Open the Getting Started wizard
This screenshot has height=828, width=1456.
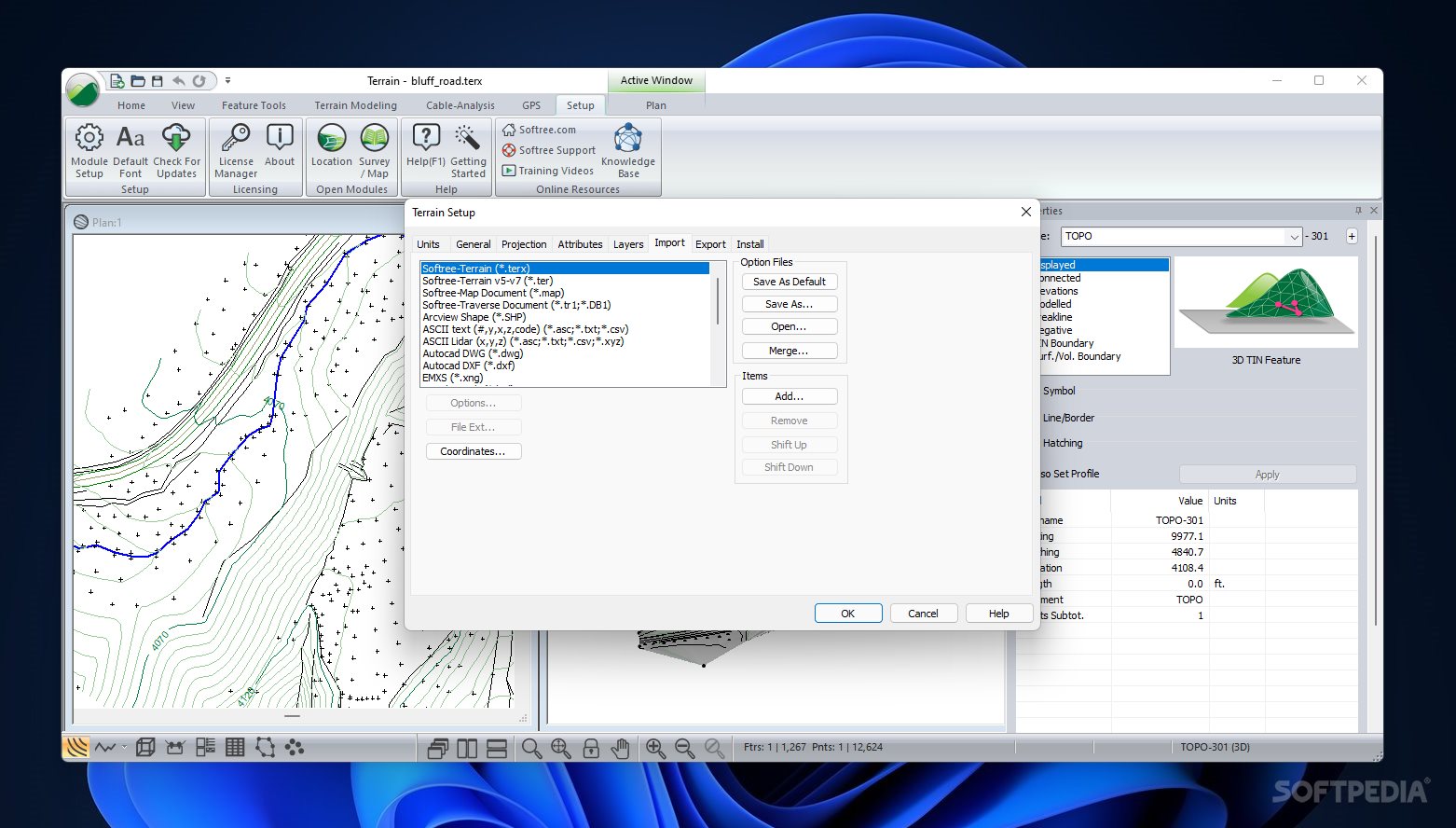pos(468,150)
